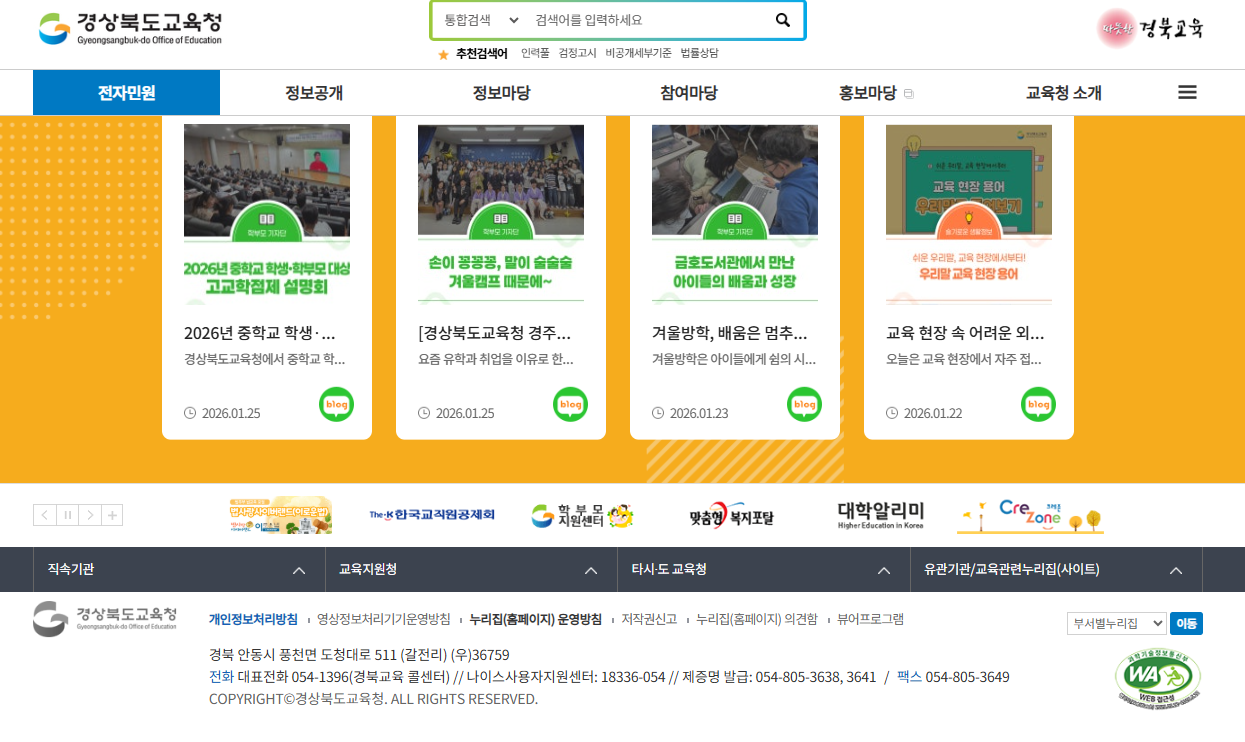Open the CreZone banner
The image size is (1245, 742).
click(x=1030, y=515)
